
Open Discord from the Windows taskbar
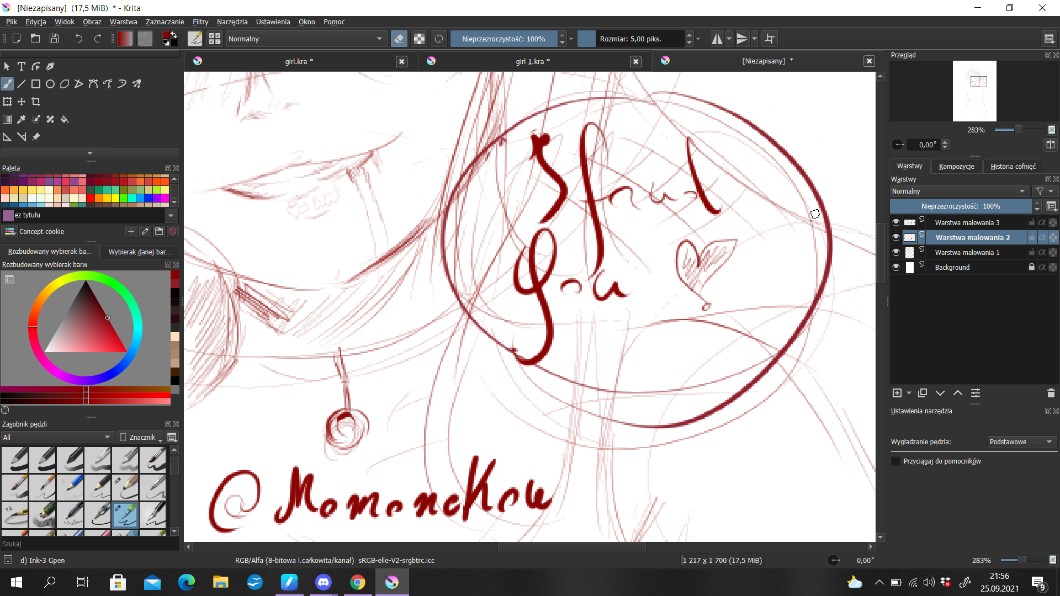323,582
